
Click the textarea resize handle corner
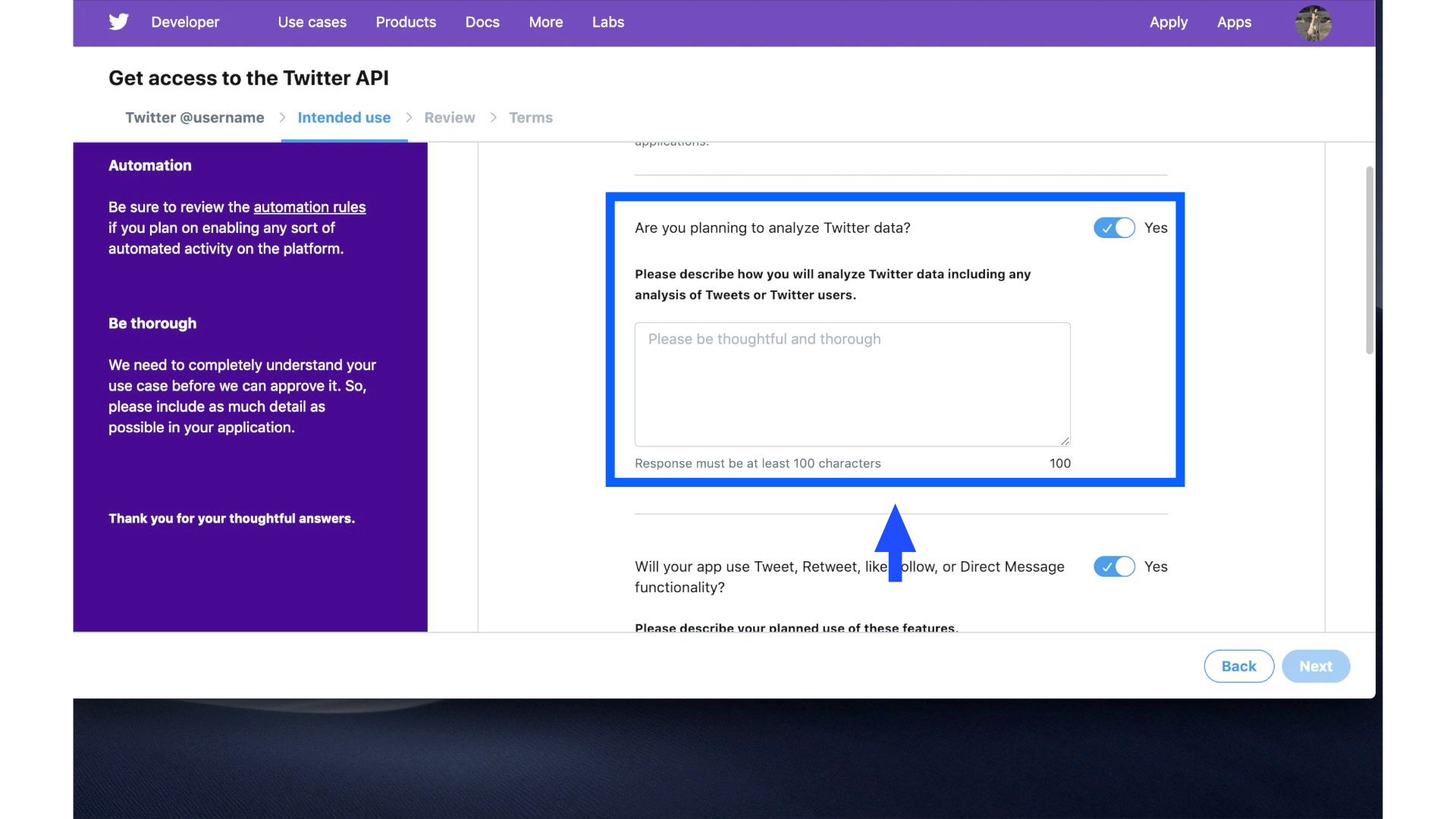1065,441
